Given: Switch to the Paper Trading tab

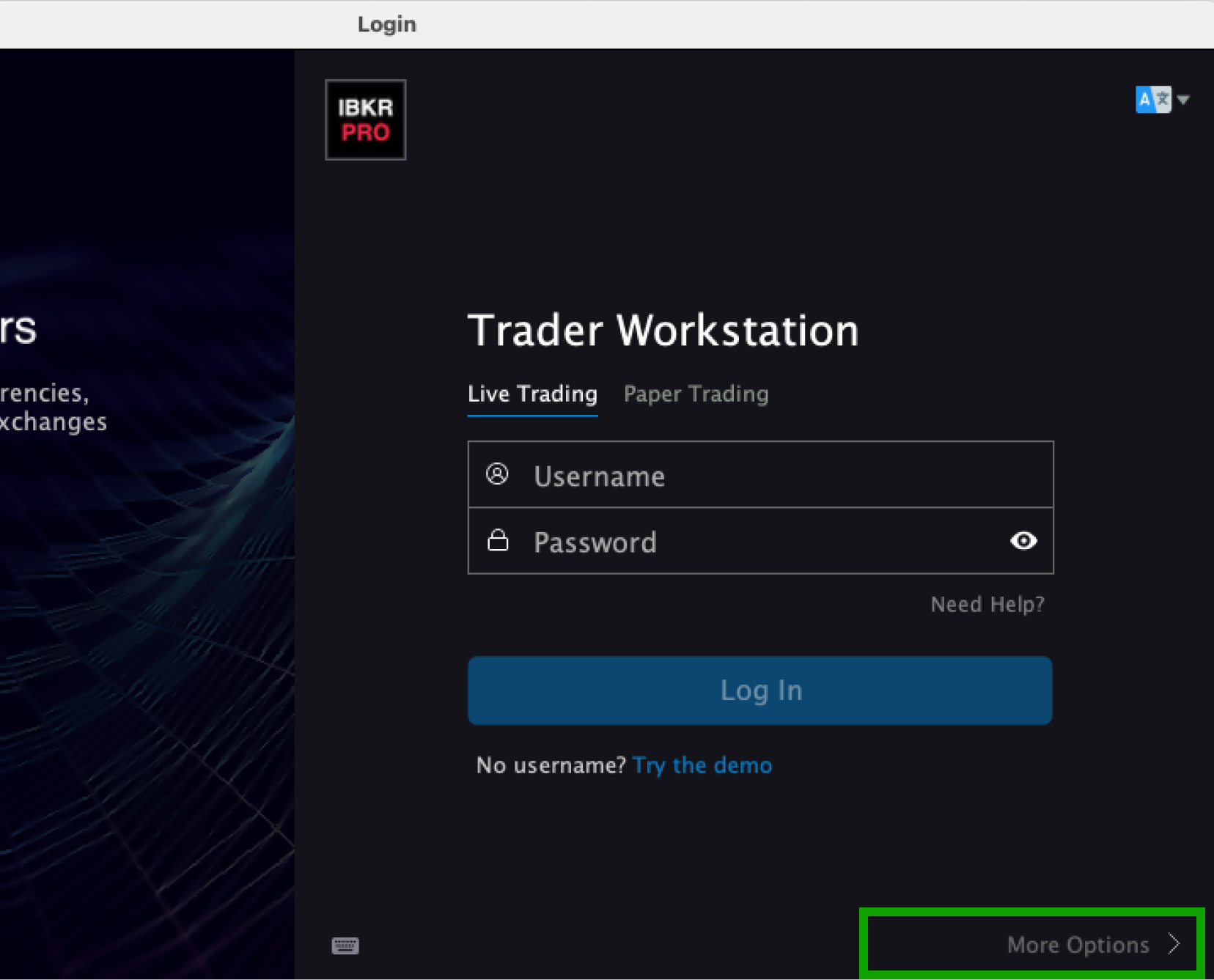Looking at the screenshot, I should tap(696, 394).
